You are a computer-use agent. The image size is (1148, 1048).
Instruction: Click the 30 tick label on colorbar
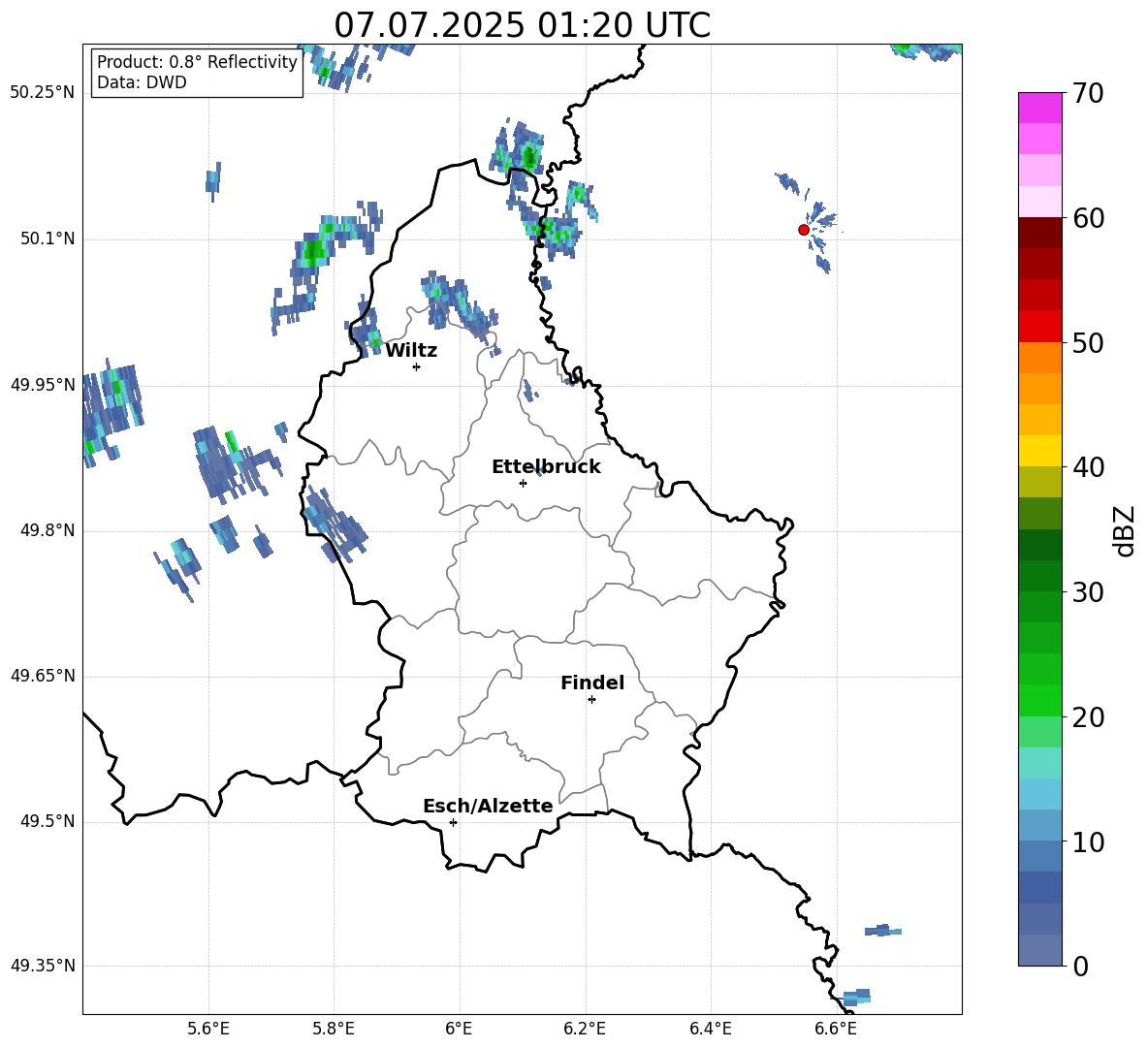(1088, 592)
